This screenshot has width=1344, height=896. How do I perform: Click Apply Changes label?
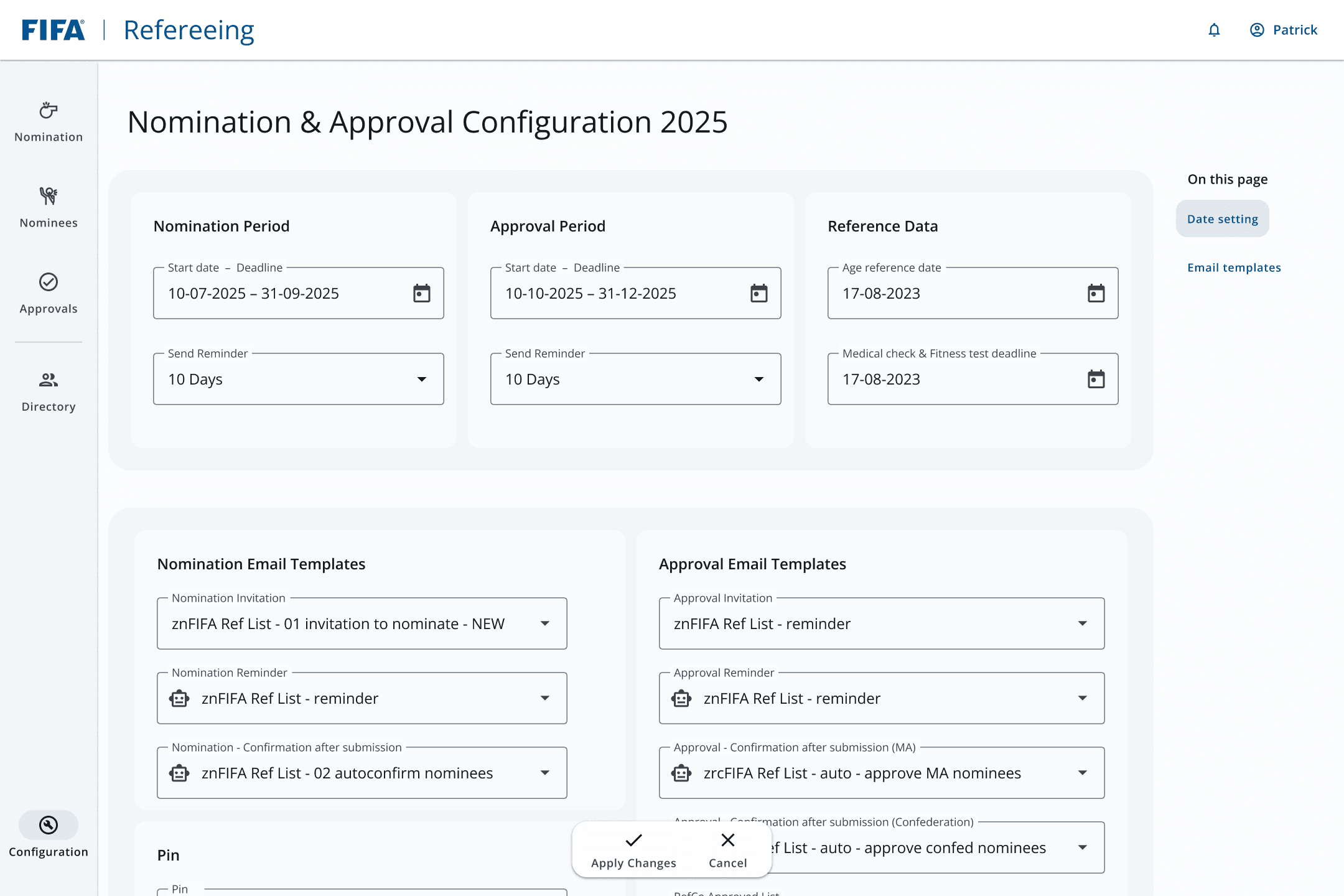click(633, 863)
